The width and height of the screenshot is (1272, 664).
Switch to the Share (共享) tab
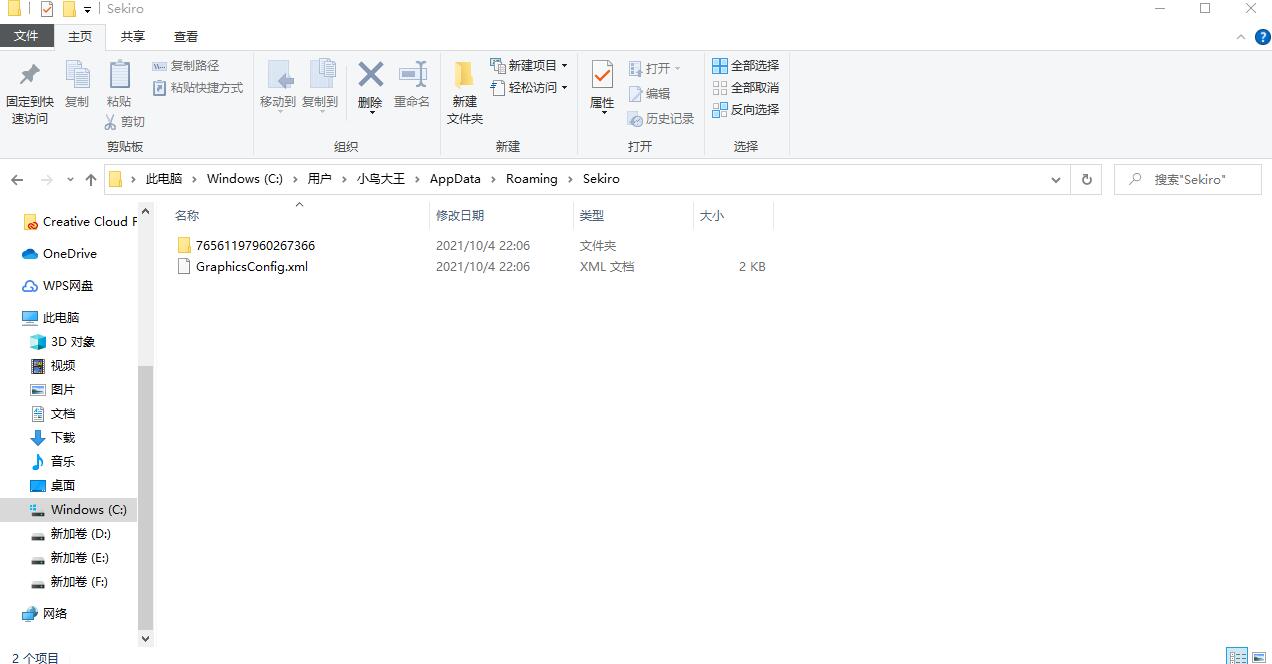click(132, 36)
